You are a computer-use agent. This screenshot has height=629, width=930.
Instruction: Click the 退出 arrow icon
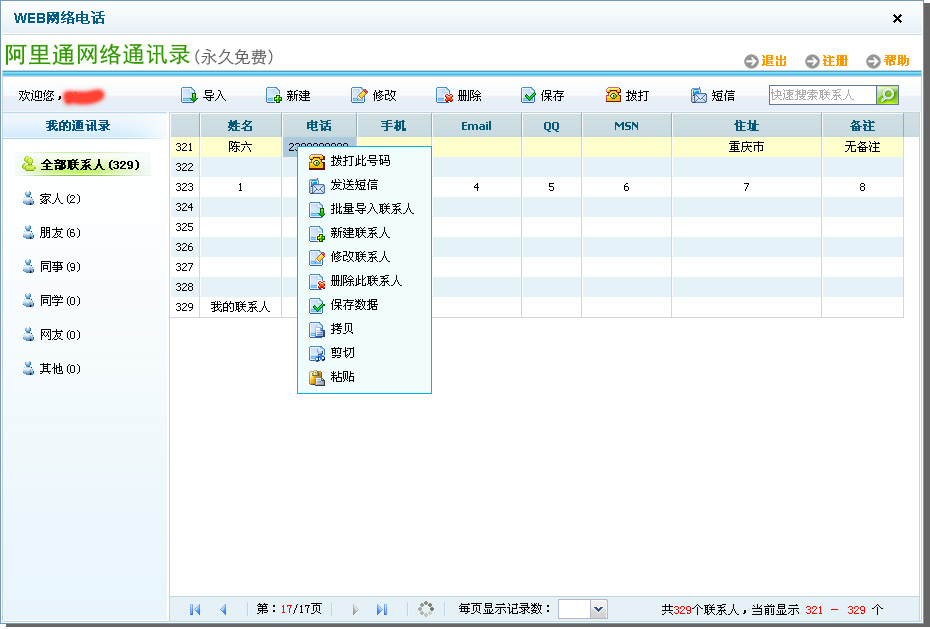[x=751, y=61]
